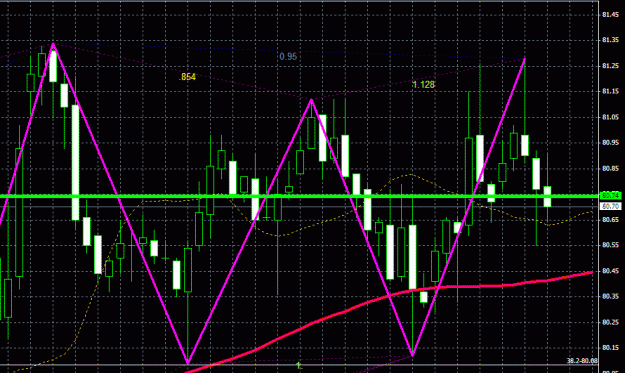
Task: Click the green 80.74 price tag
Action: (610, 196)
